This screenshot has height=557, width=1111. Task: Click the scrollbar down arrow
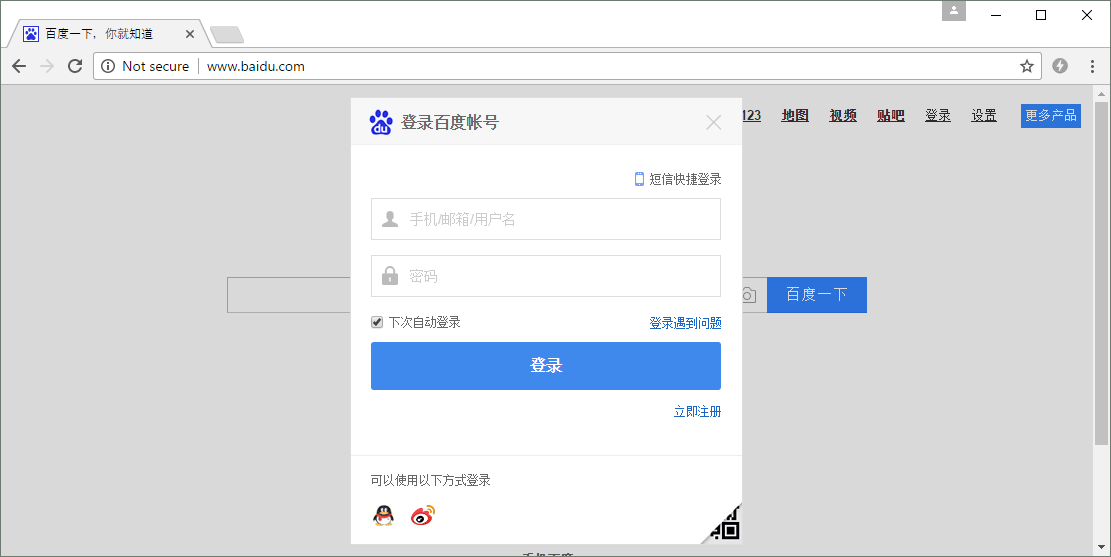(x=1100, y=547)
